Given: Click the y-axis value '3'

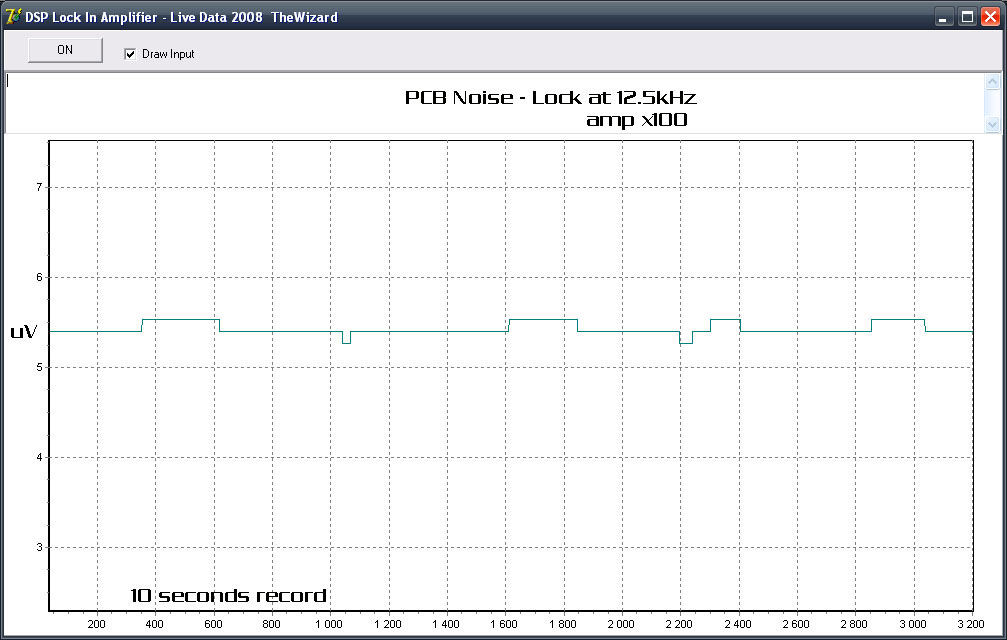Looking at the screenshot, I should tap(39, 548).
